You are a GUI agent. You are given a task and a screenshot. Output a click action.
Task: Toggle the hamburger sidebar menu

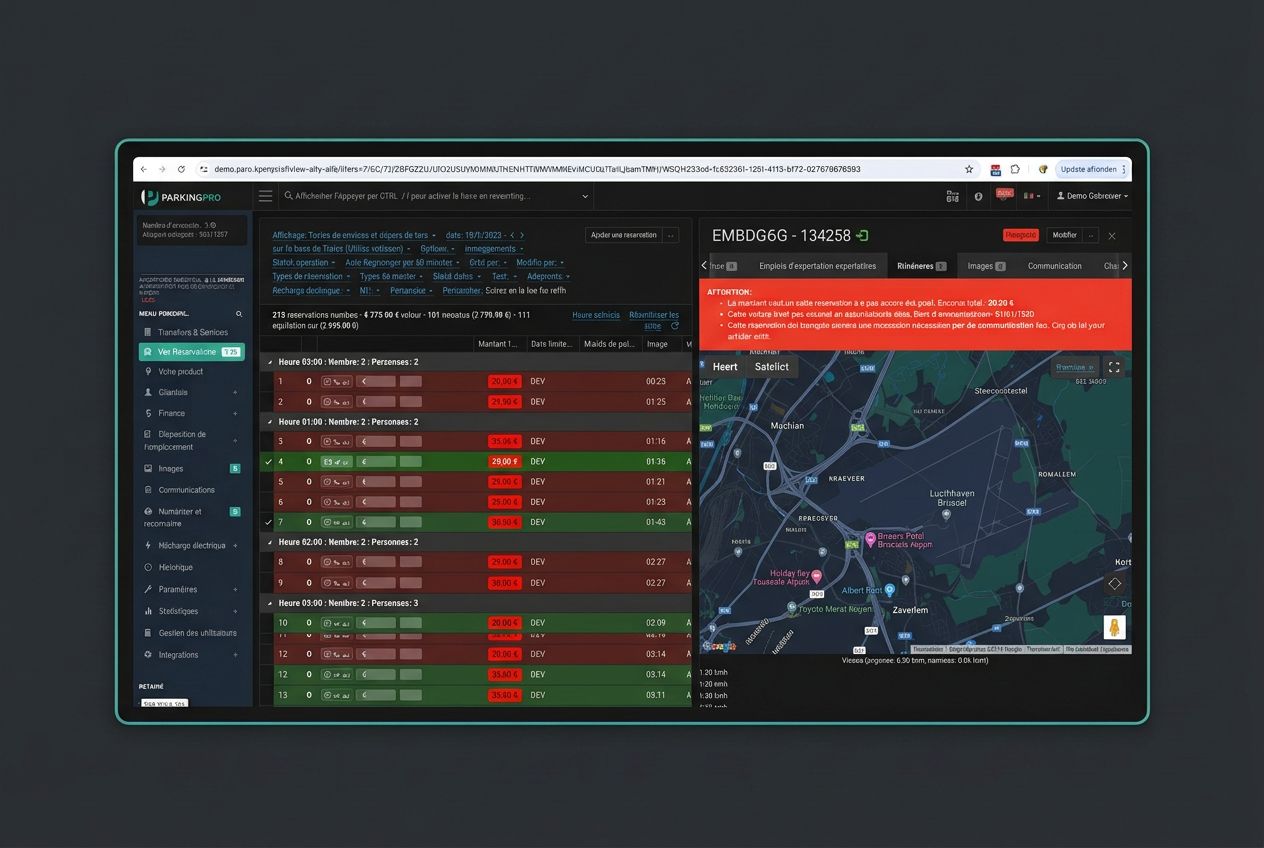[265, 196]
